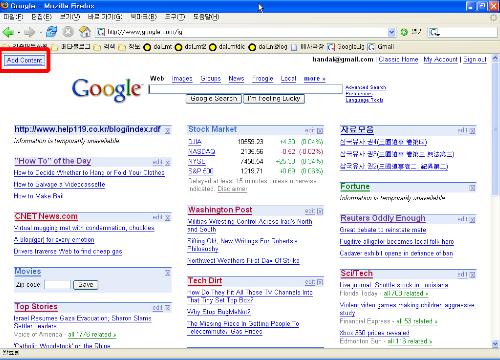
Task: Click the Movies Zip code input field
Action: click(x=58, y=285)
